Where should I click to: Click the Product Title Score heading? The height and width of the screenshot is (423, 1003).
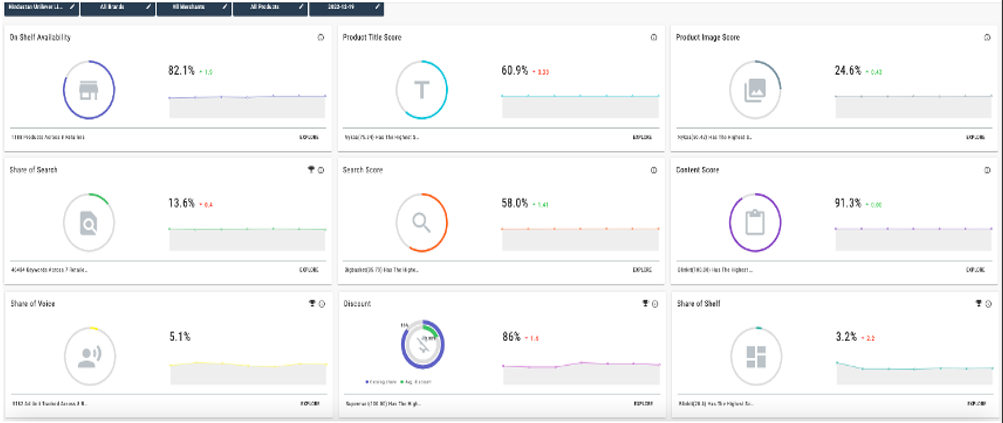pyautogui.click(x=372, y=38)
